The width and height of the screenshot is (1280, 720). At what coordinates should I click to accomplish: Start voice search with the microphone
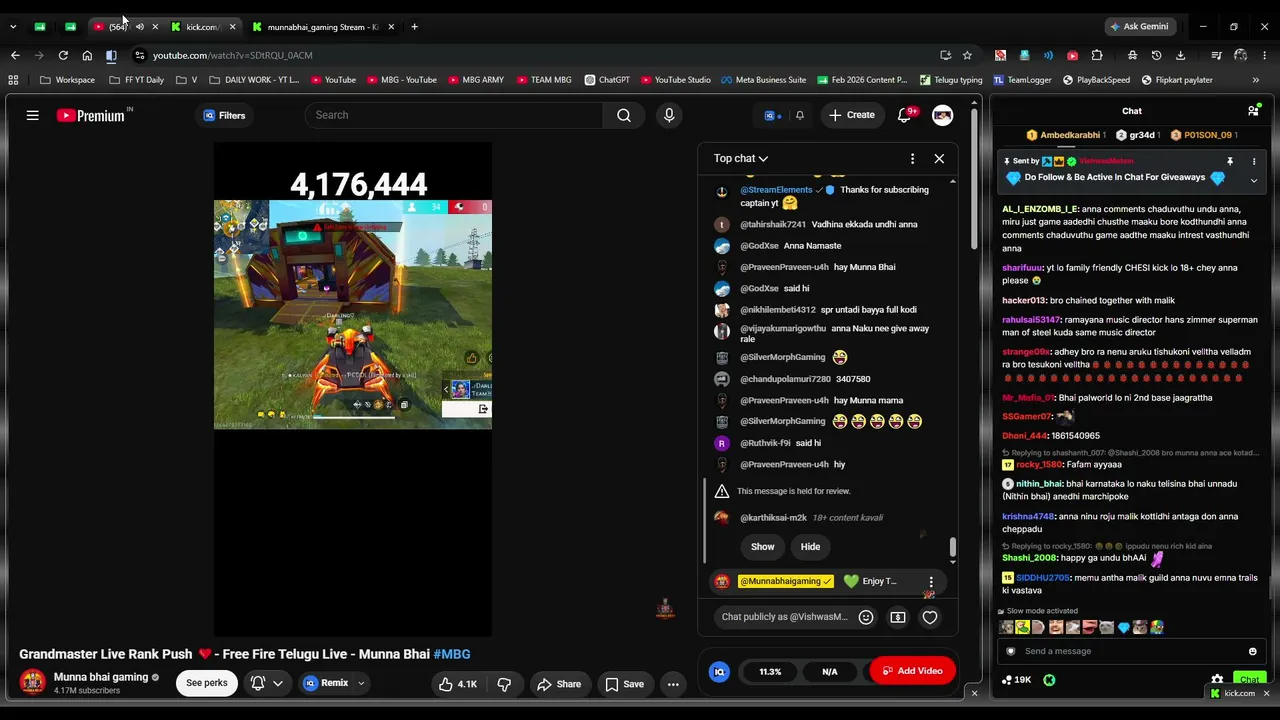(x=669, y=115)
